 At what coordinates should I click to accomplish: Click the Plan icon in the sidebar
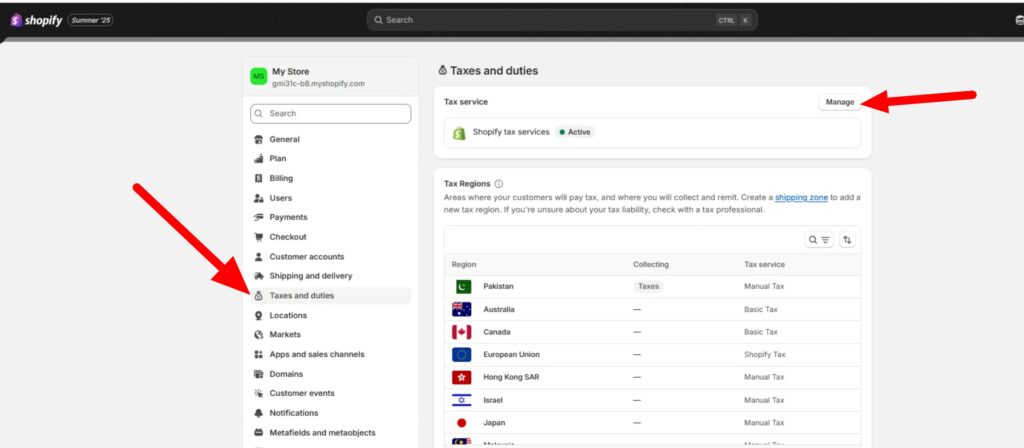pos(258,159)
